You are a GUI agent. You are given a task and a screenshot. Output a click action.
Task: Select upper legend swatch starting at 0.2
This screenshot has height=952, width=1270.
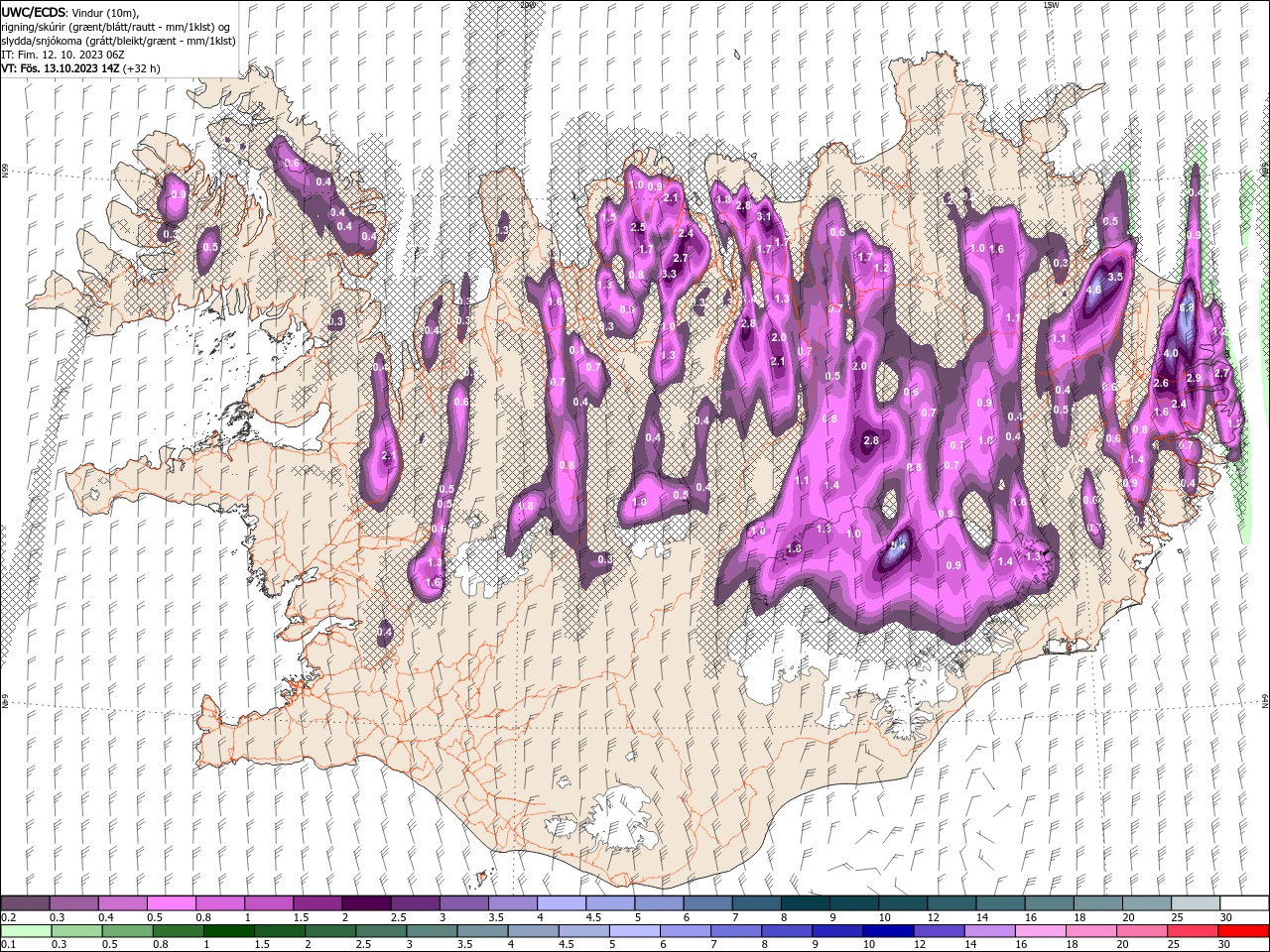coord(25,903)
